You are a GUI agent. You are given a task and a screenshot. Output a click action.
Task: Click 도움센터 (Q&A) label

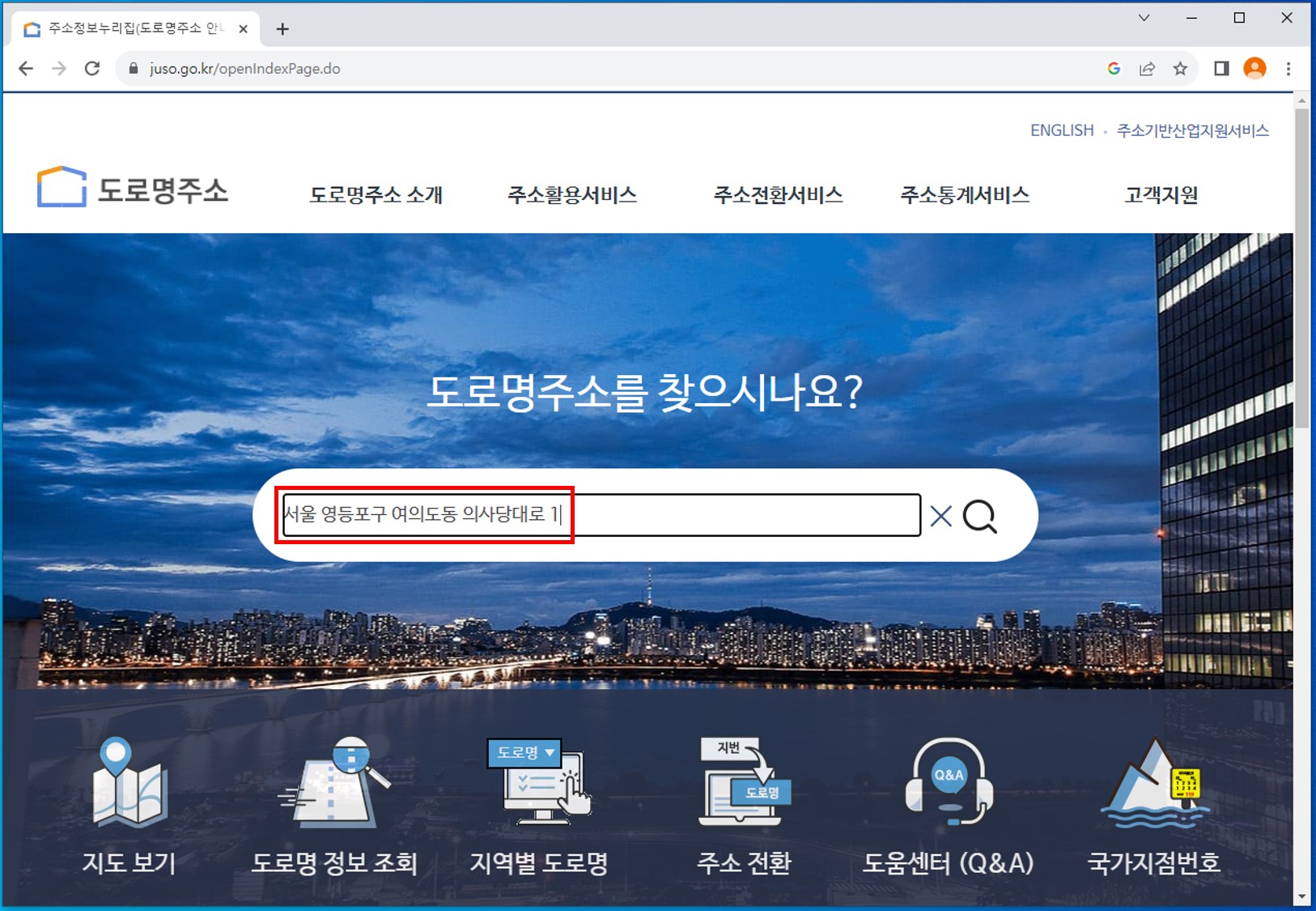click(x=949, y=862)
